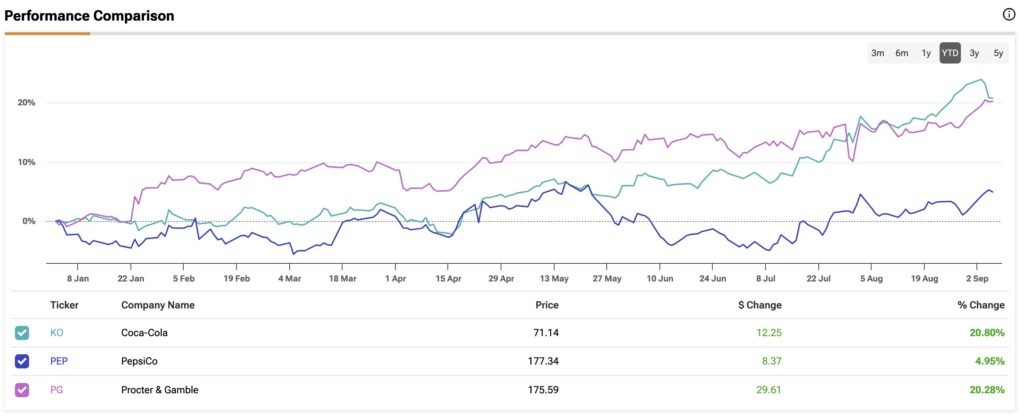Switch chart to 3y range
Screen dimensions: 1024x416
tap(974, 53)
